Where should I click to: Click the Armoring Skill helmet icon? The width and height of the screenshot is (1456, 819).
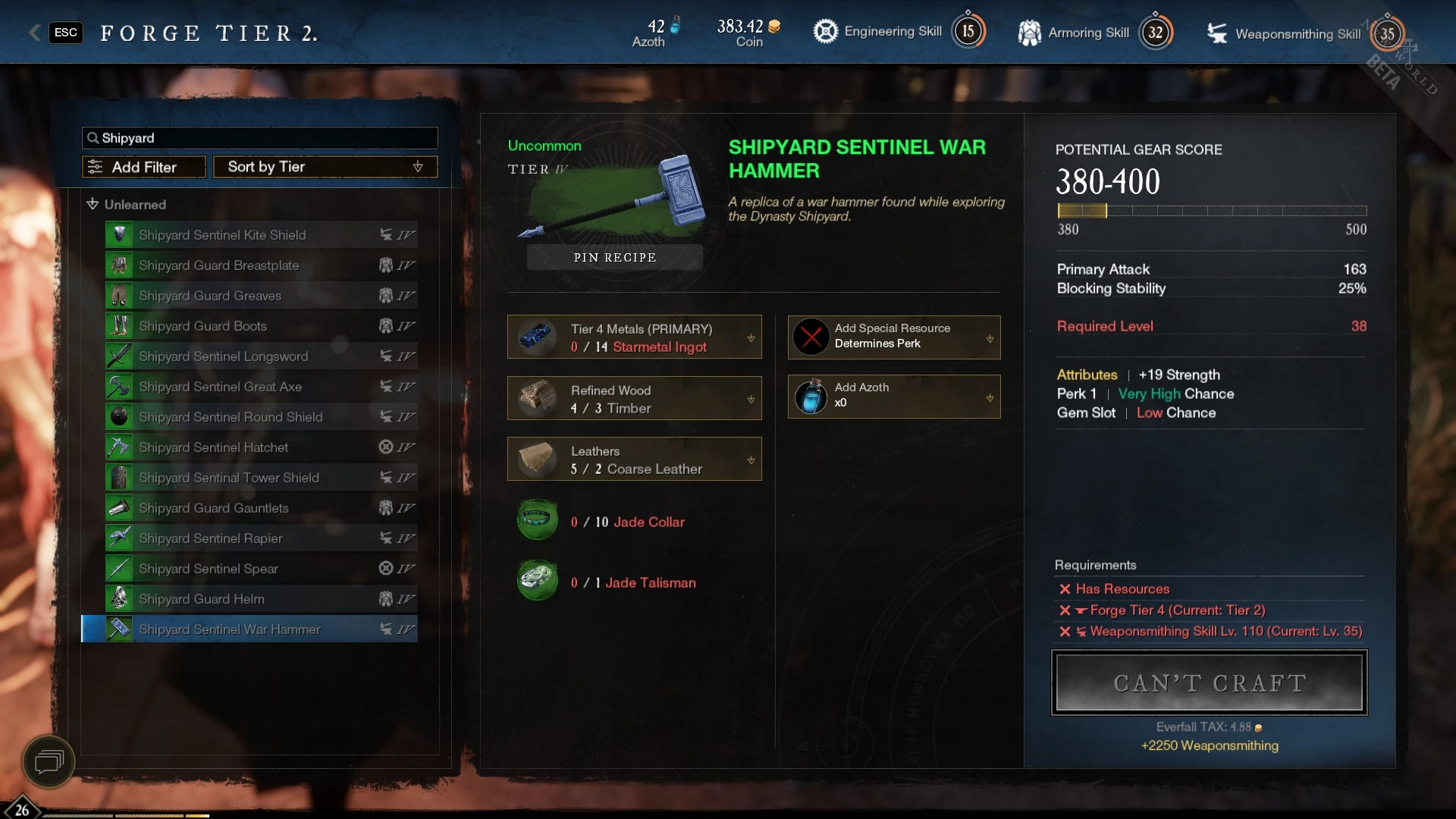coord(1029,33)
